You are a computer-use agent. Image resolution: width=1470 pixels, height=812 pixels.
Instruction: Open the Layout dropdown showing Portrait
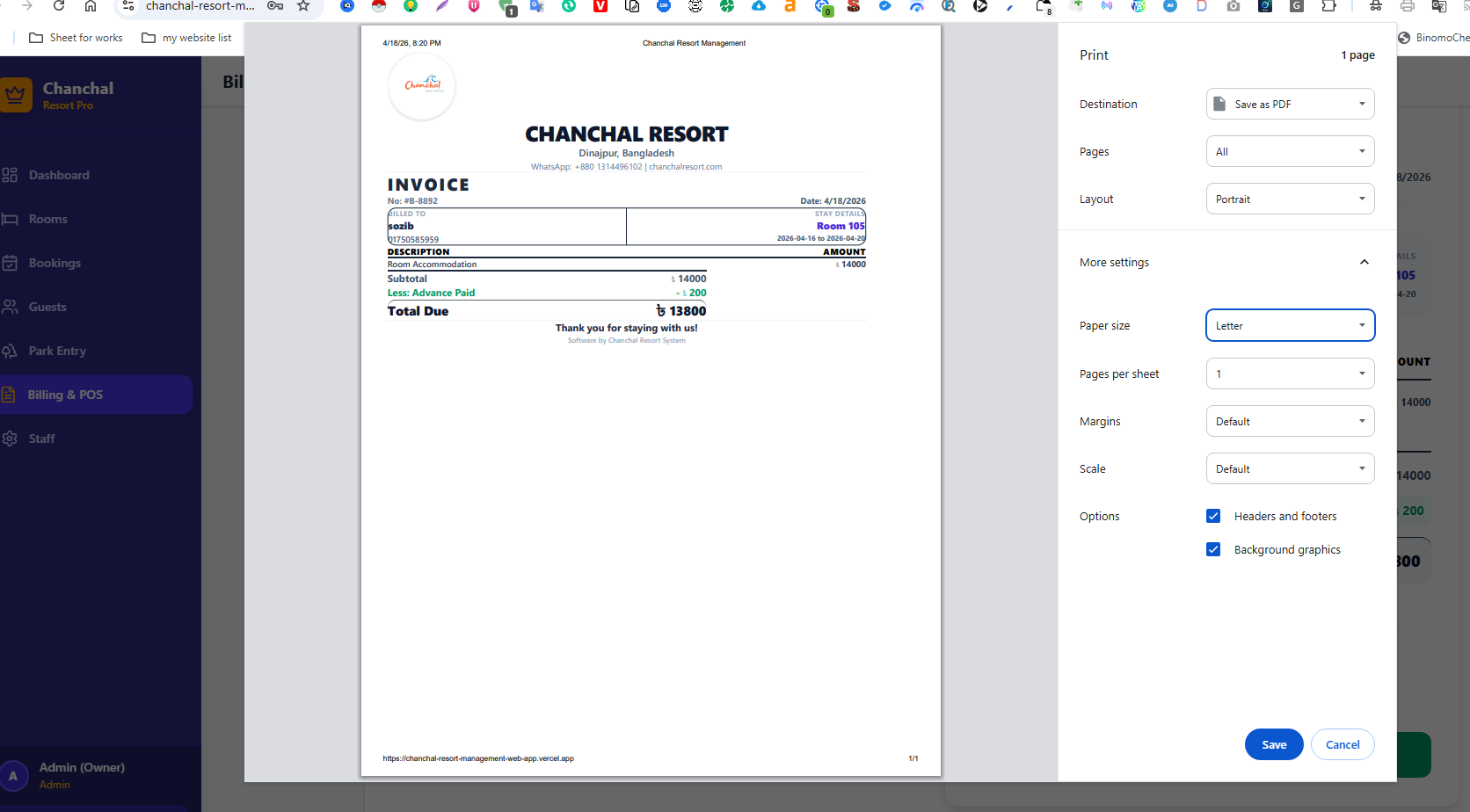[1290, 199]
